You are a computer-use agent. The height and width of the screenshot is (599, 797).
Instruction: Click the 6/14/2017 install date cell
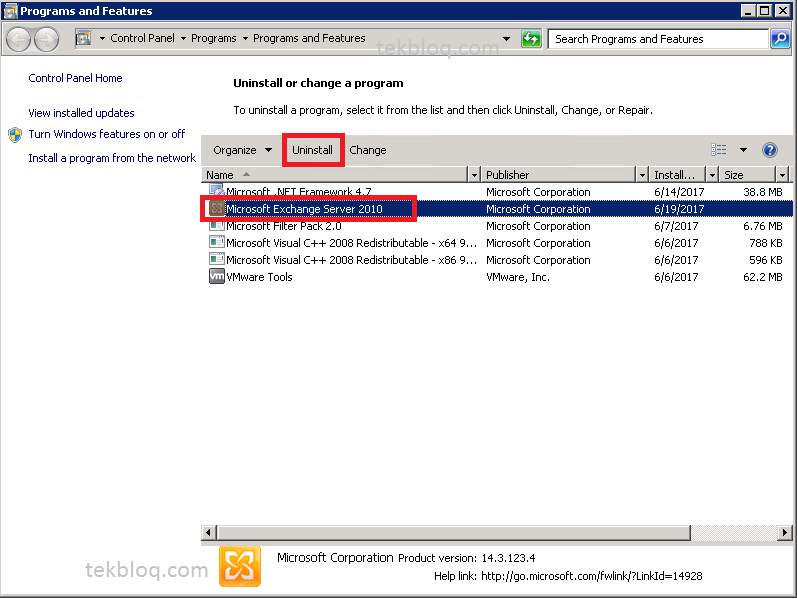point(679,192)
